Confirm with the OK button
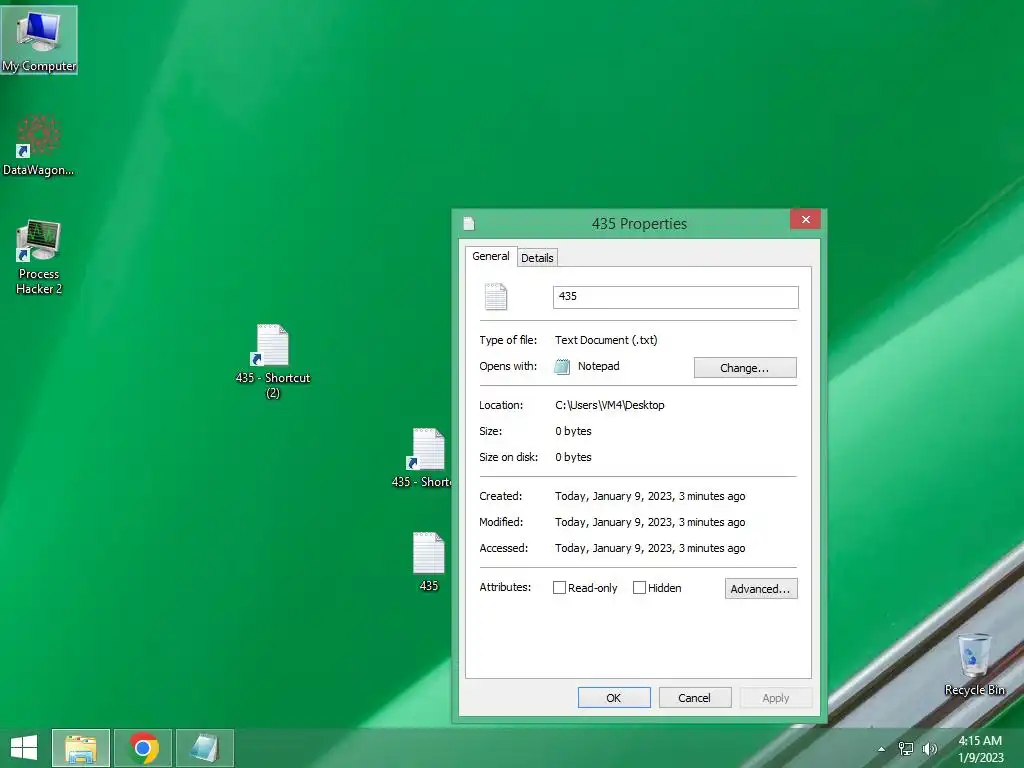The image size is (1024, 768). (x=614, y=697)
